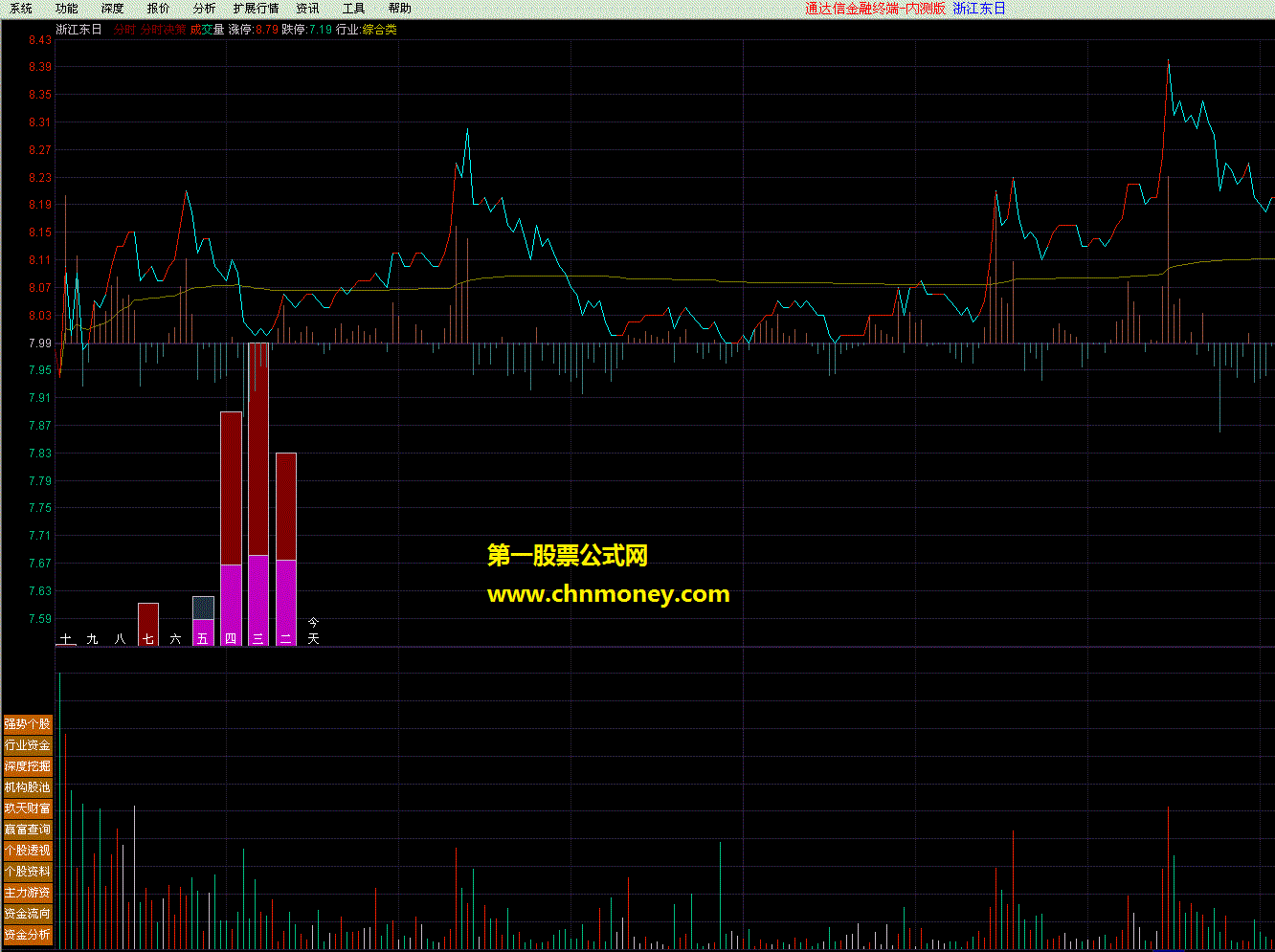
Task: Click the 分时决策 indicator label
Action: [164, 30]
